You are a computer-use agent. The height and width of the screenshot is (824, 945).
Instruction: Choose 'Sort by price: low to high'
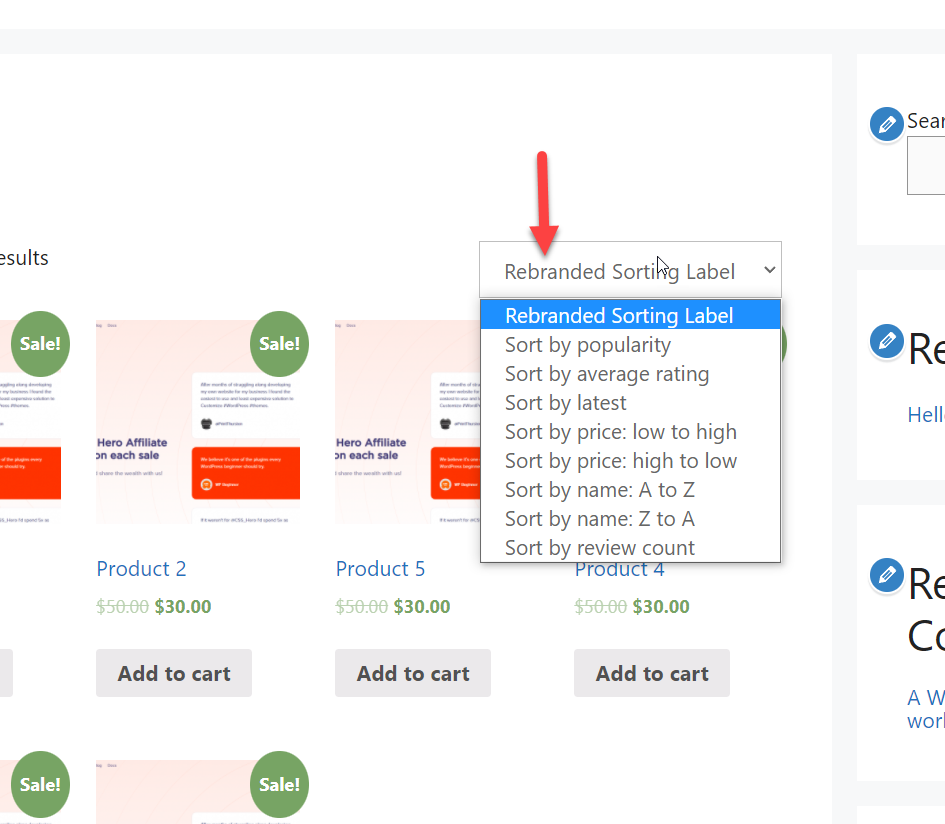point(630,432)
